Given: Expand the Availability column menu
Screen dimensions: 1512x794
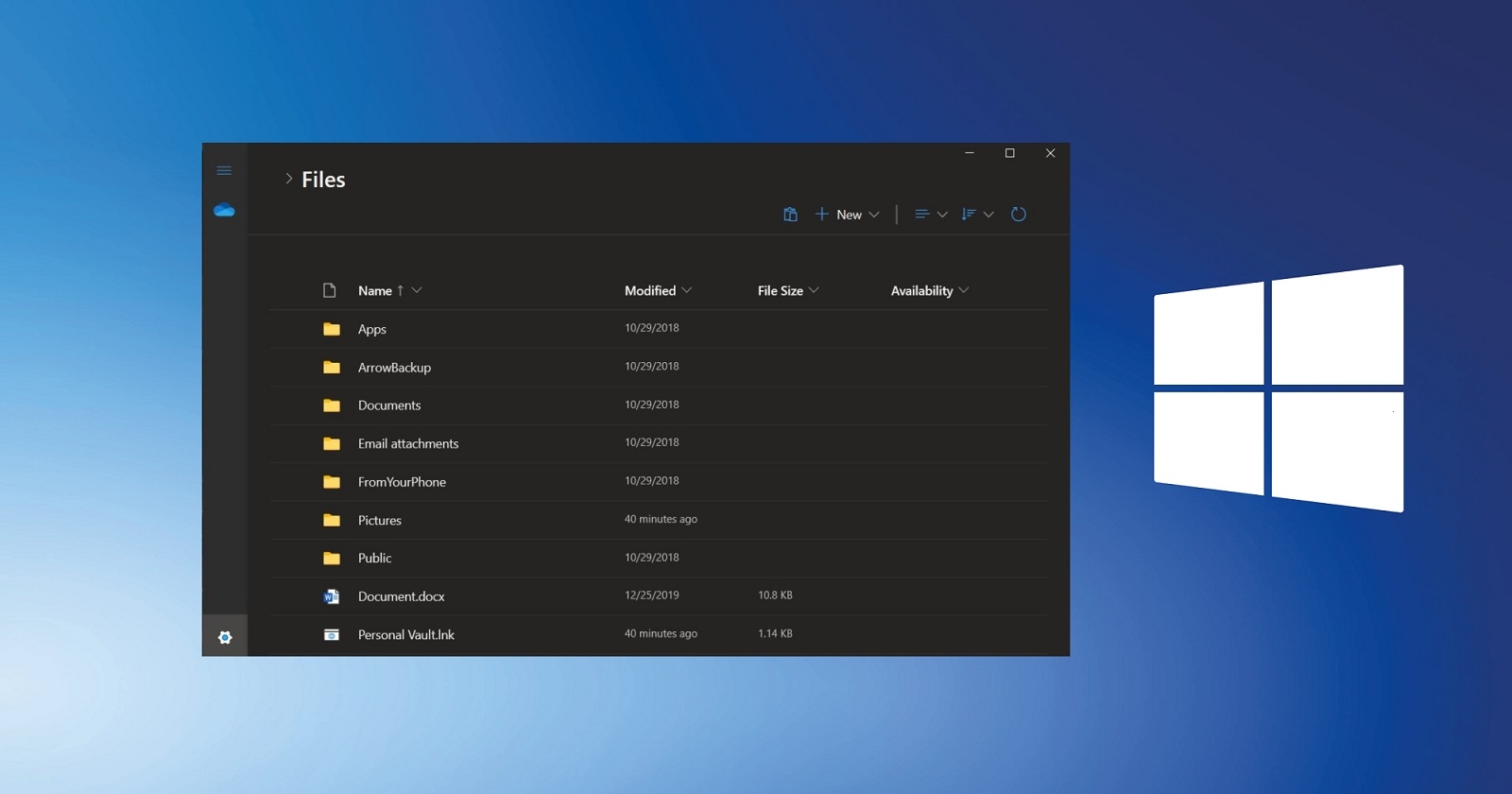Looking at the screenshot, I should tap(964, 290).
